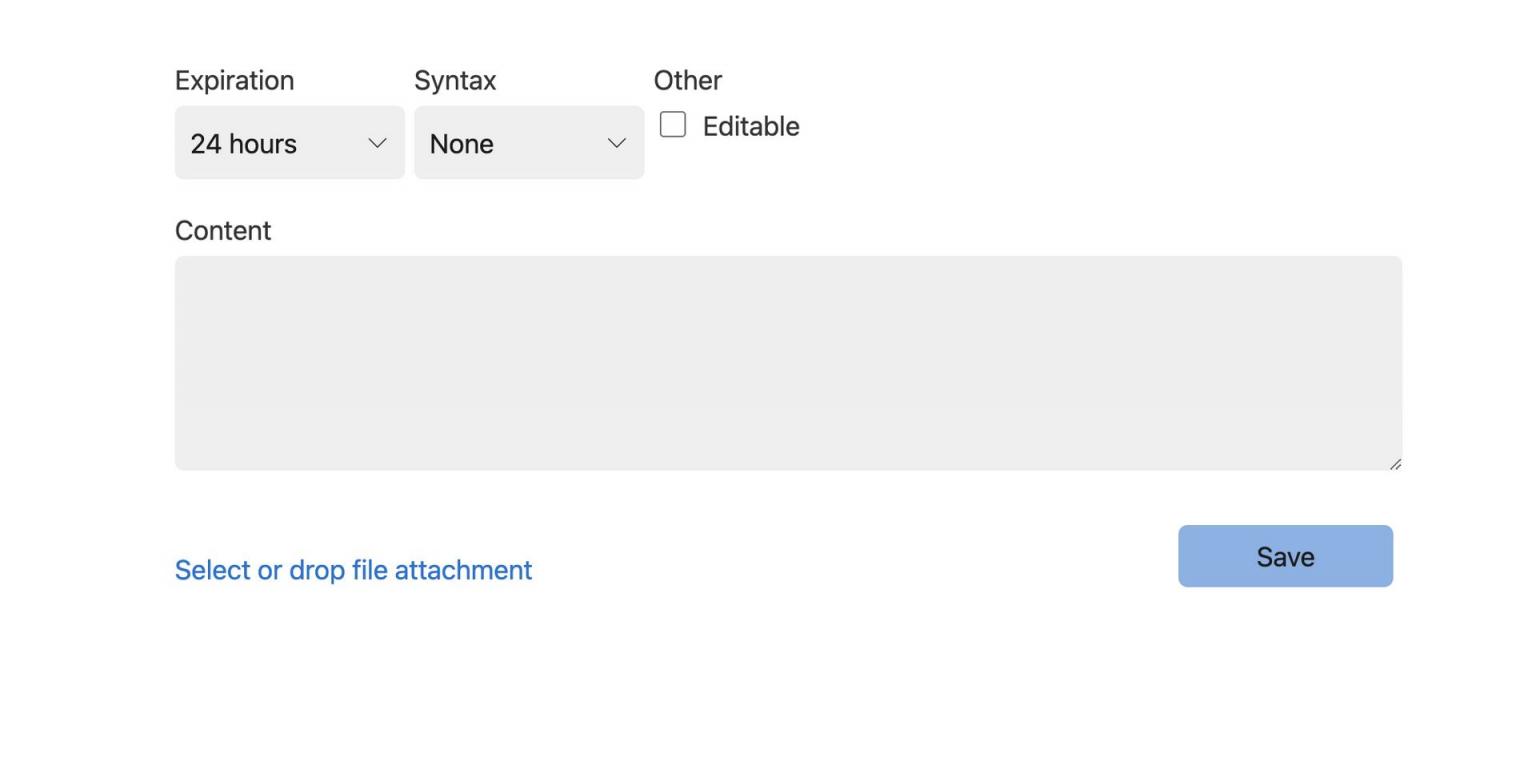
Task: Click the Content field label
Action: (223, 231)
